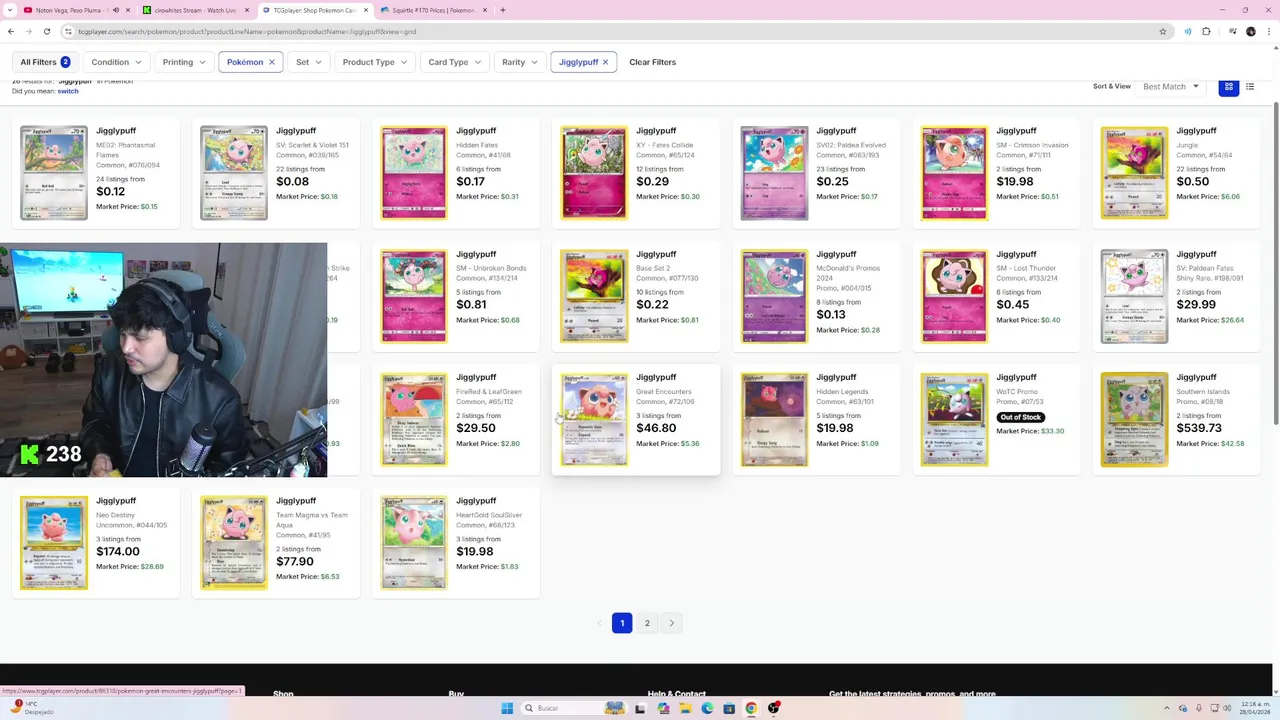Click McDonald's Promos 2024 set text
The image size is (1280, 720).
(848, 273)
